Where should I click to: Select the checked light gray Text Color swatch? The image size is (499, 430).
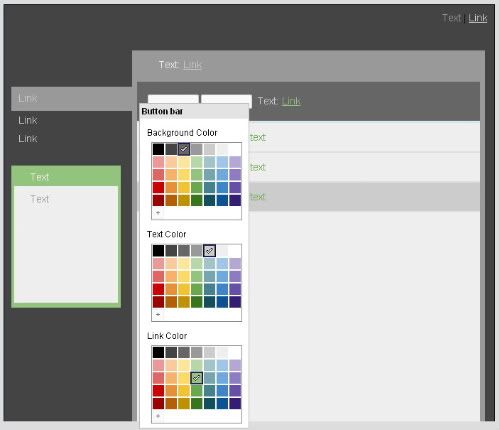pos(209,251)
